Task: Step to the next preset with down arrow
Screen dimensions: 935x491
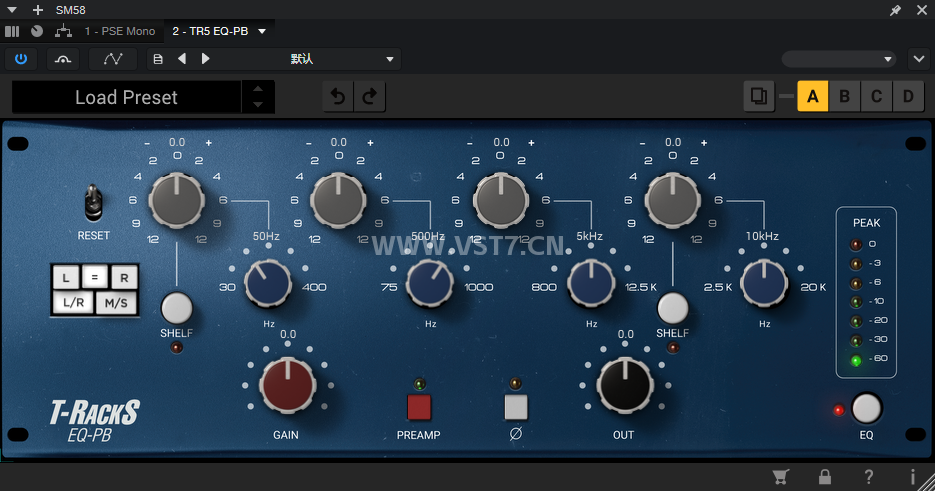Action: [258, 105]
